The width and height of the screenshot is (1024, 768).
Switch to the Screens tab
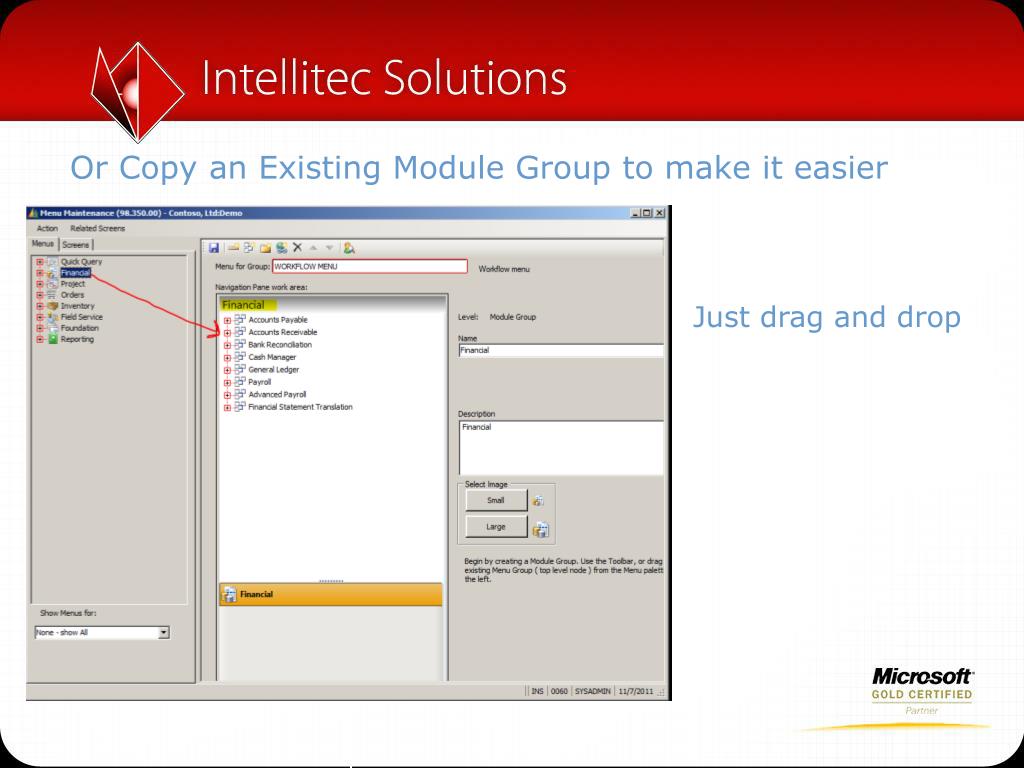pos(76,245)
